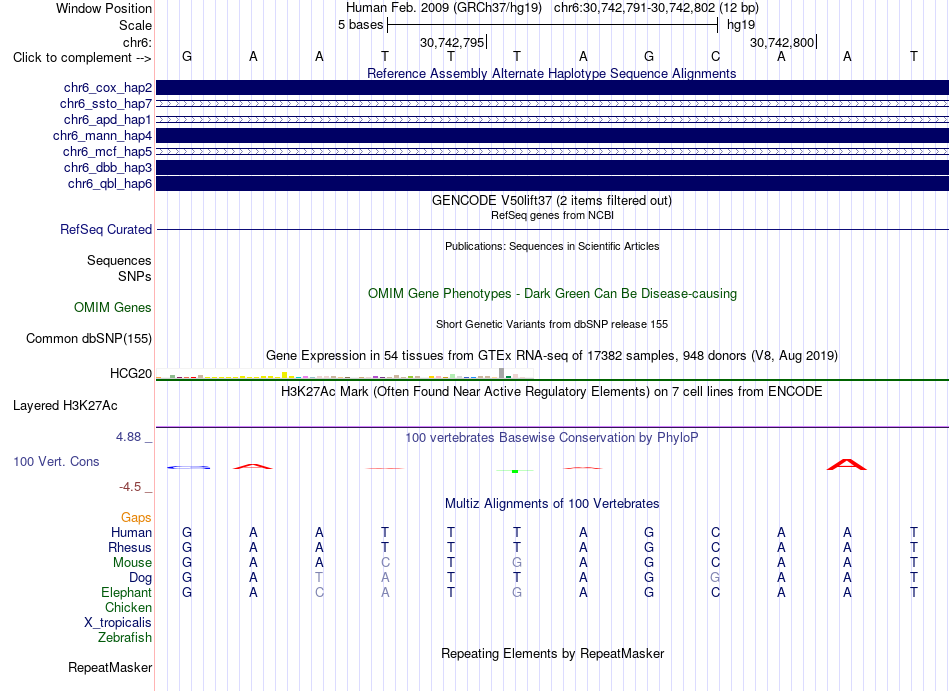Open the RefSeq Curated track label
Viewport: 950px width, 691px height.
pos(106,230)
